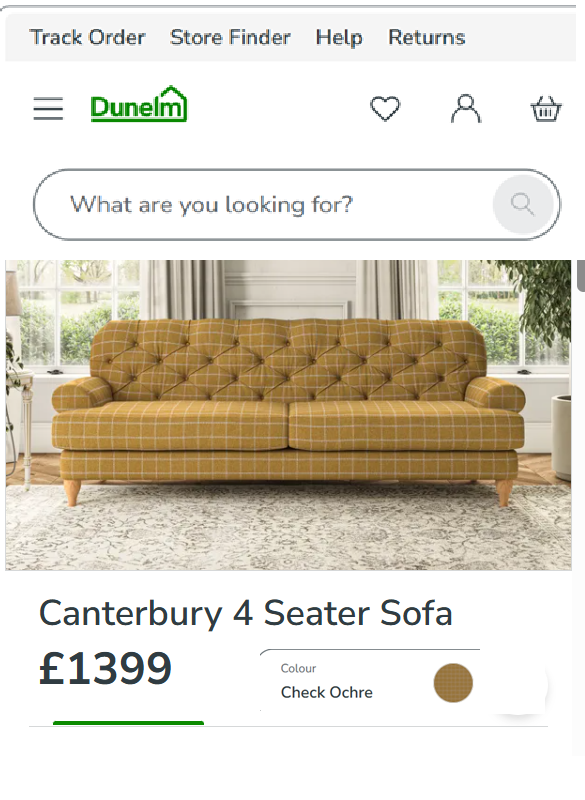
Task: Click the search magnifier icon
Action: 522,204
